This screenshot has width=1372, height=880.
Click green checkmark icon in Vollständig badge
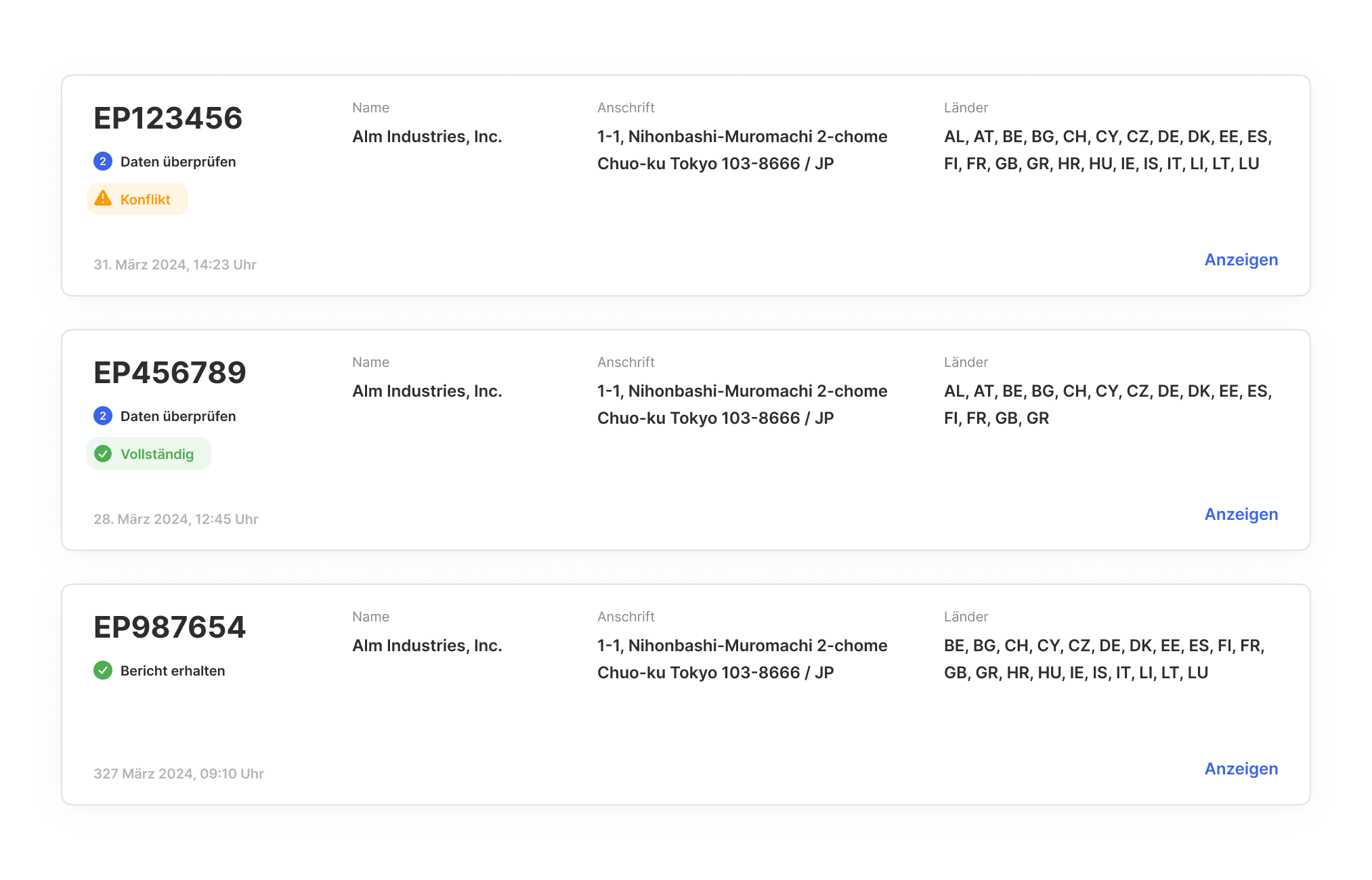click(x=103, y=454)
